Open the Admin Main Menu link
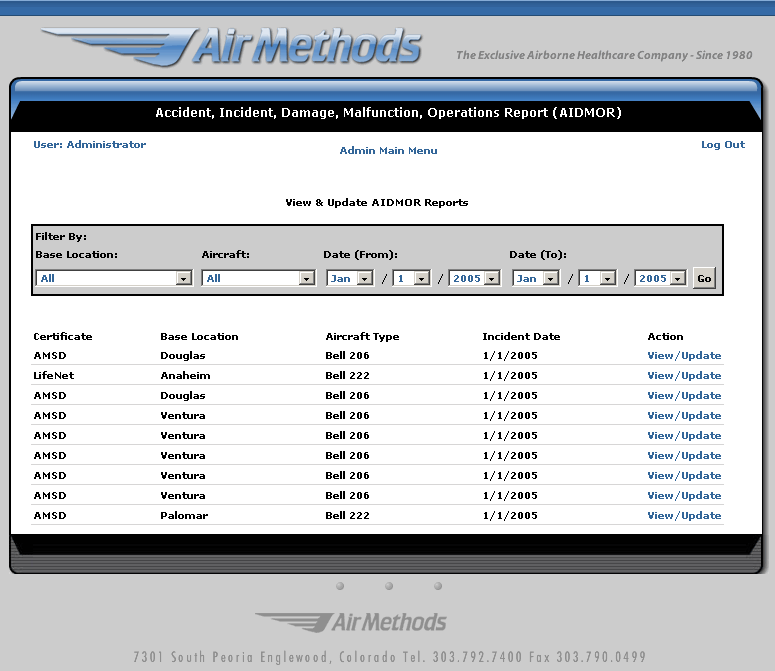Image resolution: width=775 pixels, height=671 pixels. pos(388,151)
